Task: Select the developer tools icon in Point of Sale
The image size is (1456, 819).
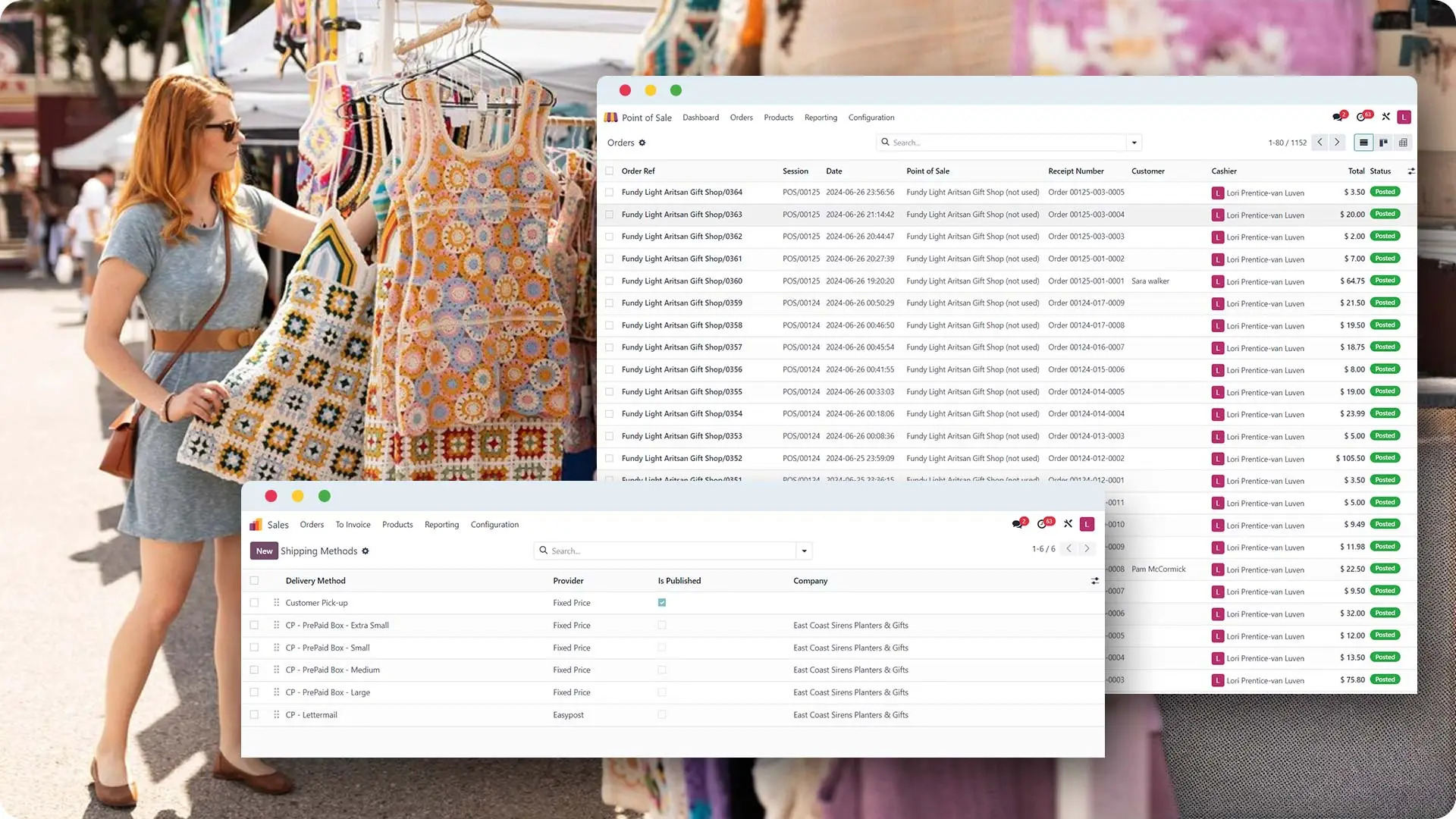Action: (1385, 117)
